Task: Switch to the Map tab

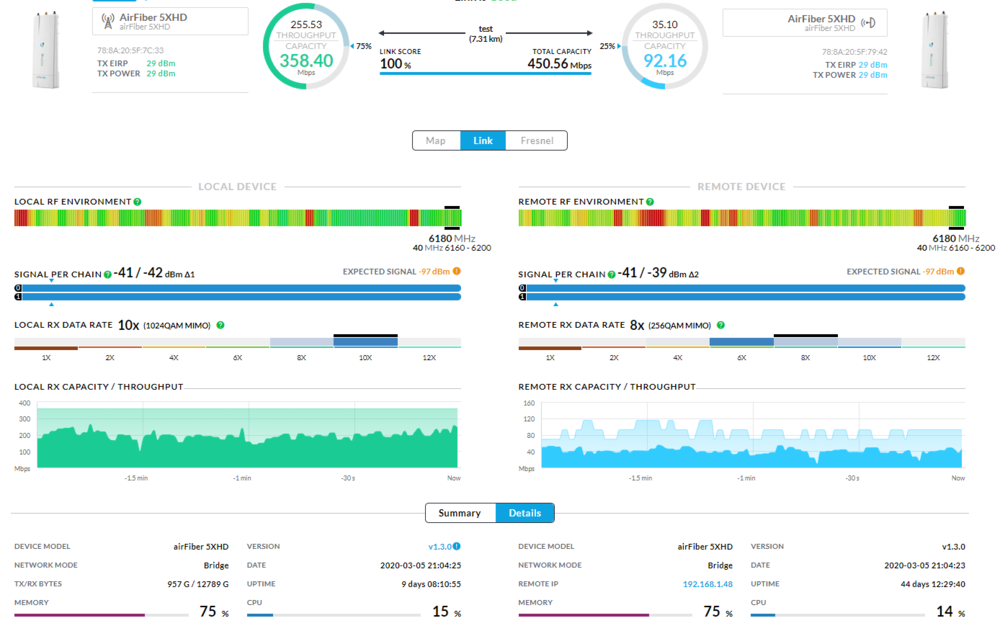Action: (x=436, y=141)
